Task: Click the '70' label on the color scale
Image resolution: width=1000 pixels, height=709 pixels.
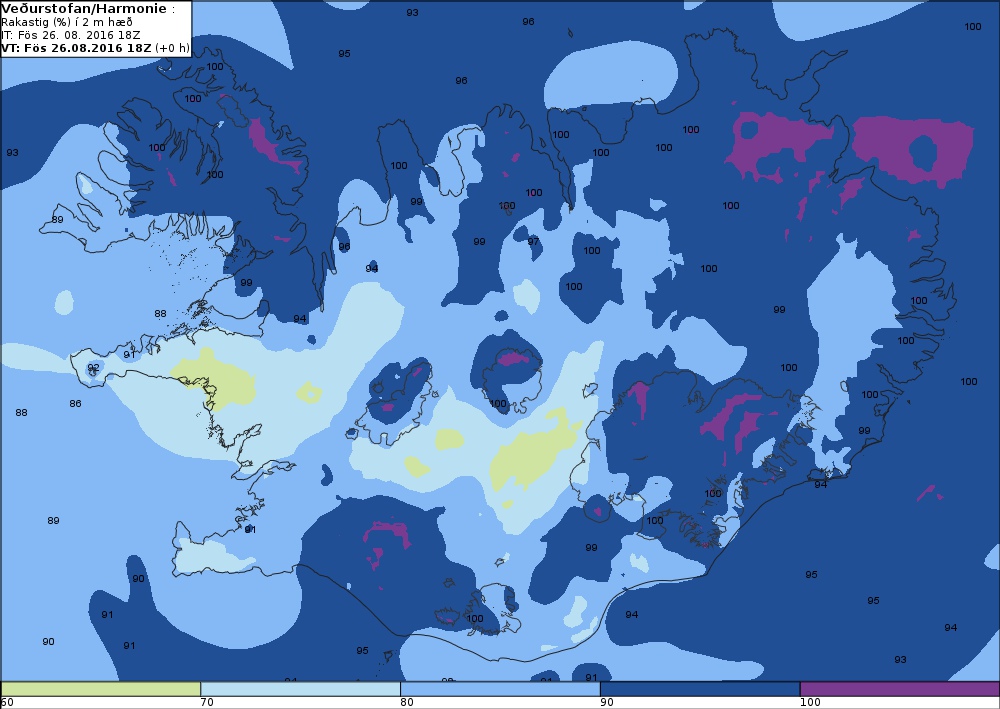Action: pos(207,703)
